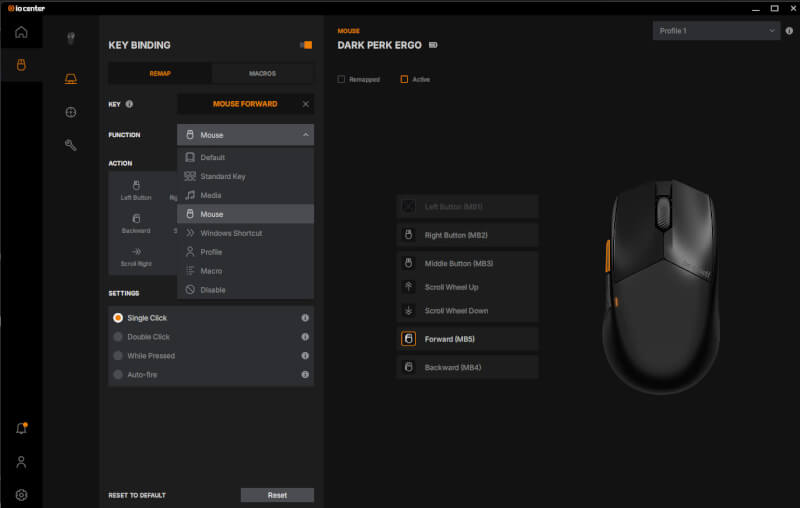
Task: Show info for Auto-fire setting
Action: [305, 374]
